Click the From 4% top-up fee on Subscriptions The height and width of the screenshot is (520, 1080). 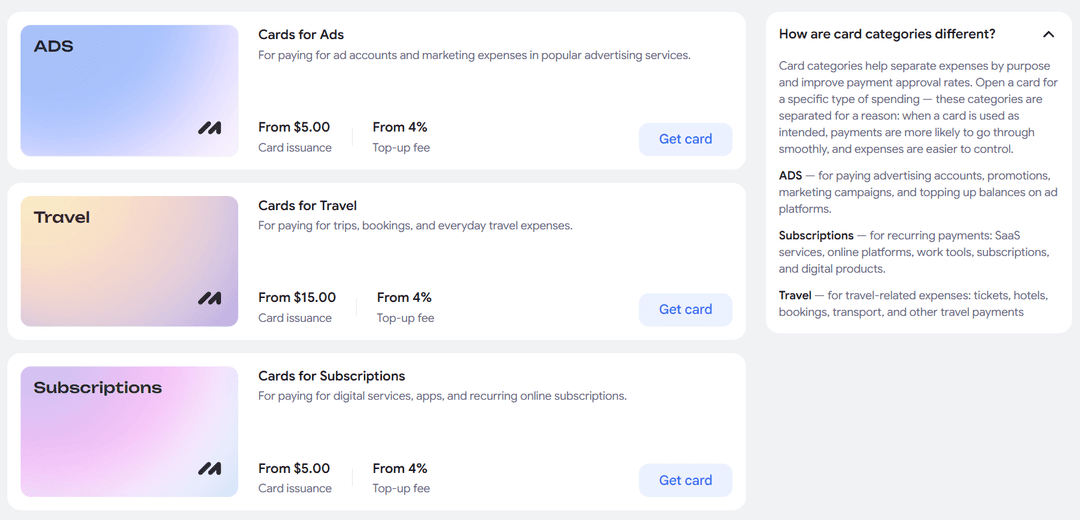[400, 468]
